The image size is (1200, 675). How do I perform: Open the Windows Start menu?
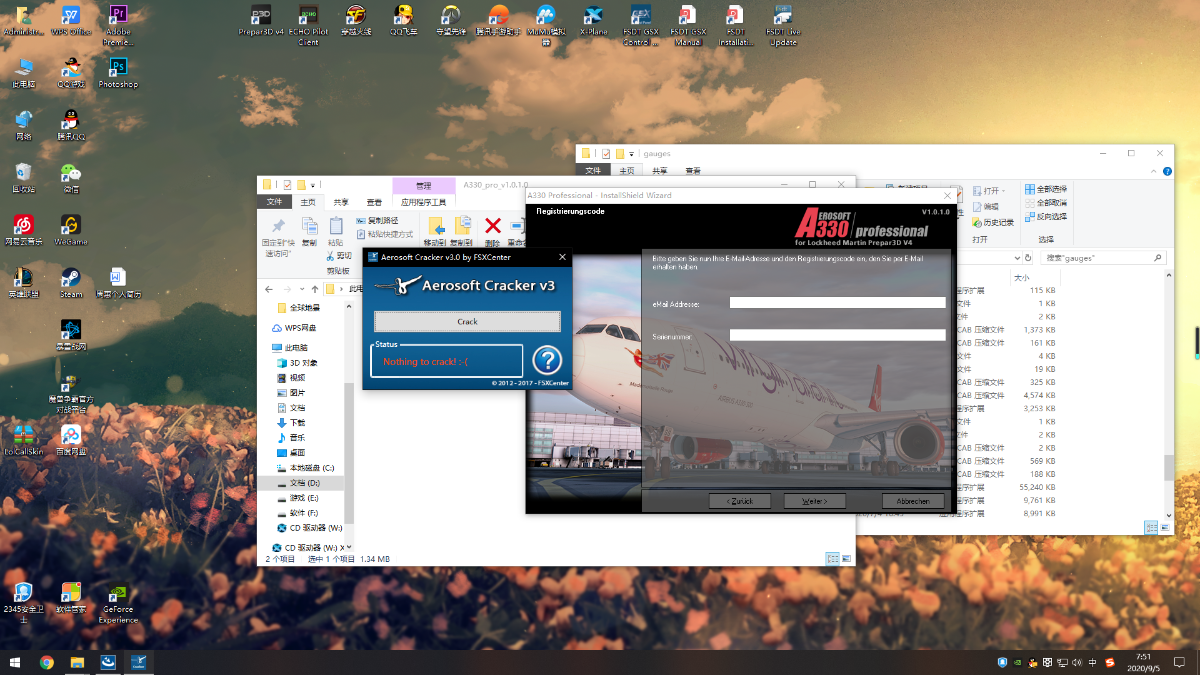(x=16, y=662)
